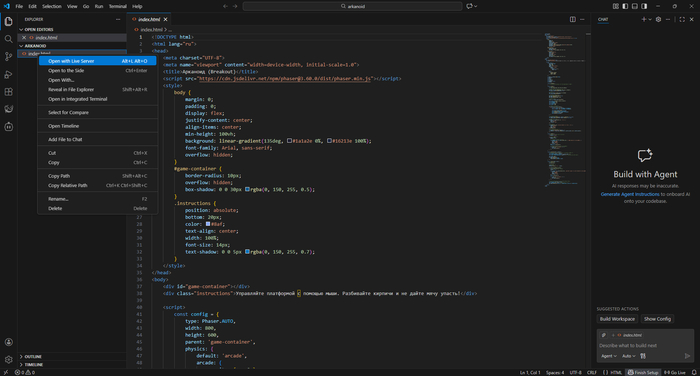Open the Extensions view
700x376 pixels.
pos(8,92)
